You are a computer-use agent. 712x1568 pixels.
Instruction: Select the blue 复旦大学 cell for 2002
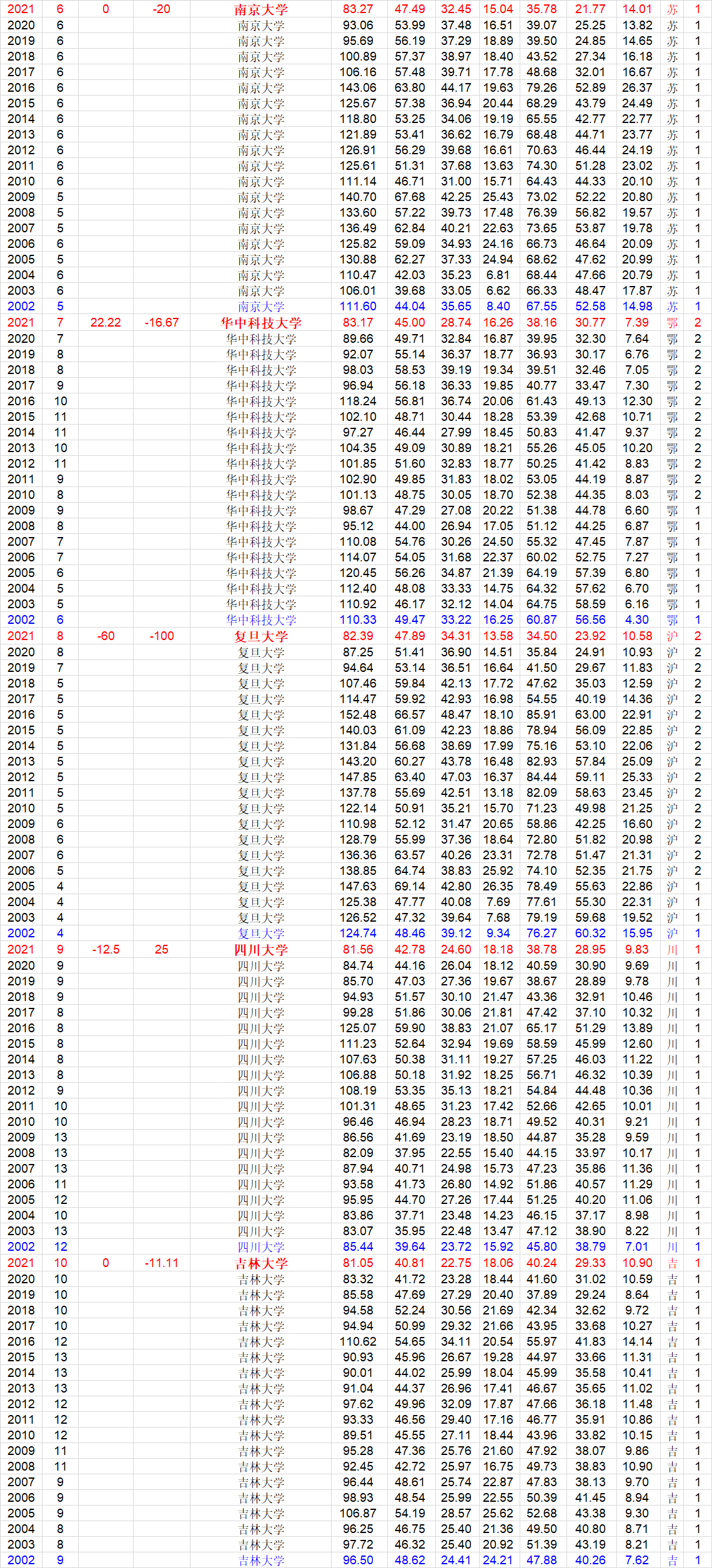(x=260, y=934)
